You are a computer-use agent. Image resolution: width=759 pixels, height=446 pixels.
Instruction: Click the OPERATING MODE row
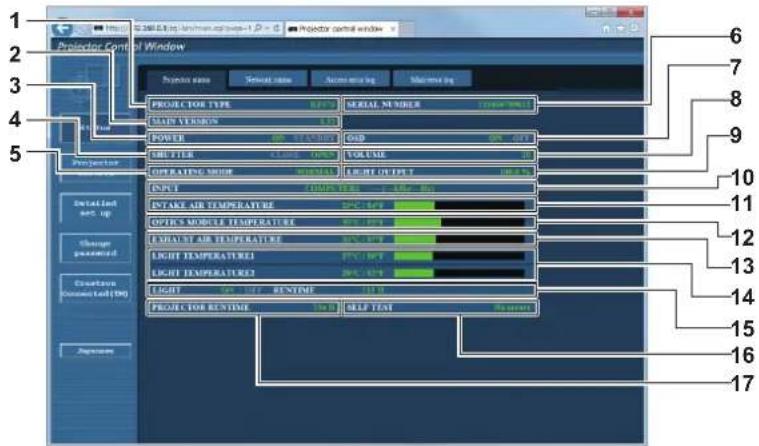point(243,172)
